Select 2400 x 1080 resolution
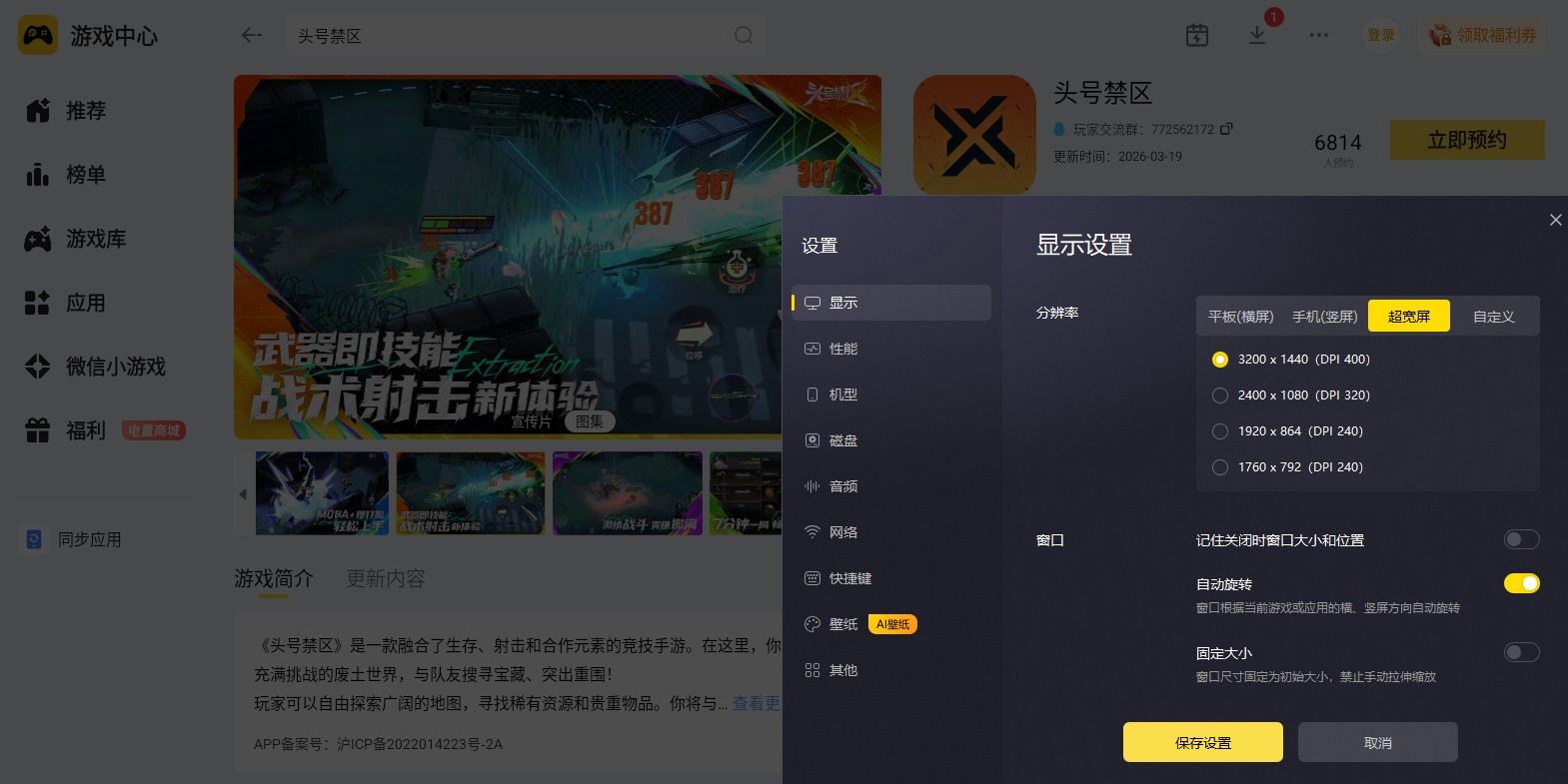The height and width of the screenshot is (784, 1568). coord(1220,395)
